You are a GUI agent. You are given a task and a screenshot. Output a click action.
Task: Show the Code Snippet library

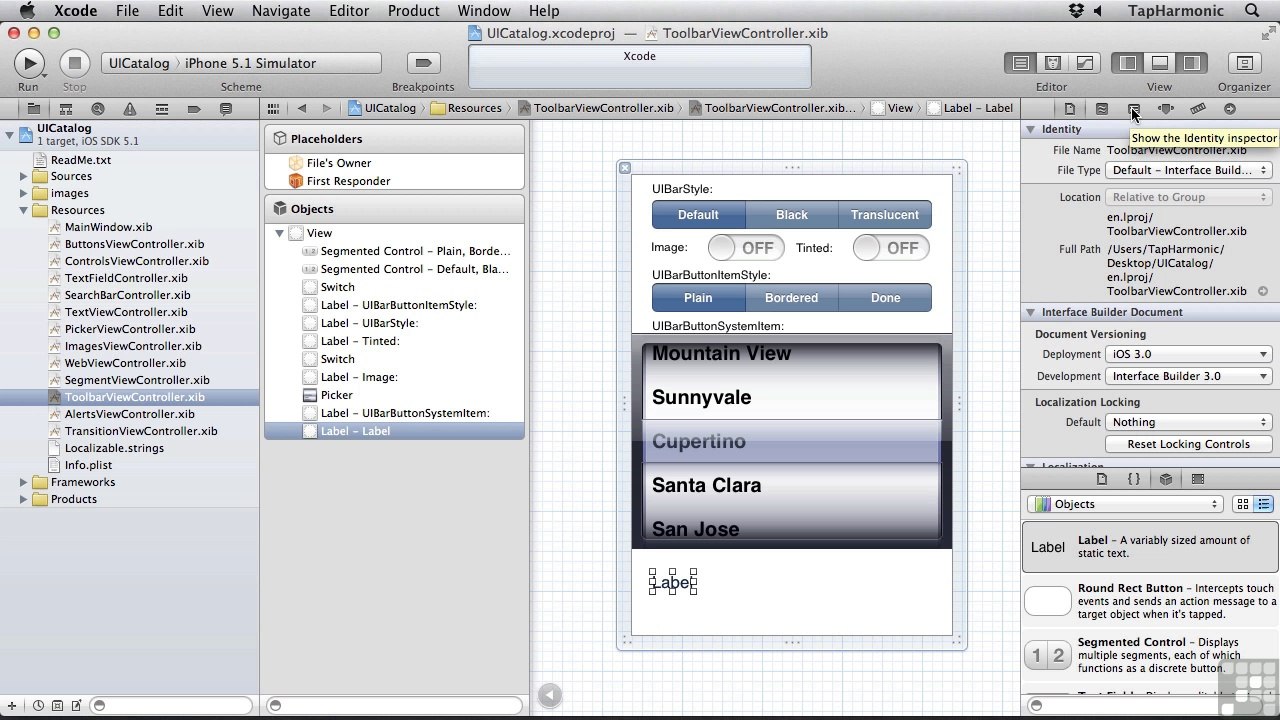point(1134,479)
